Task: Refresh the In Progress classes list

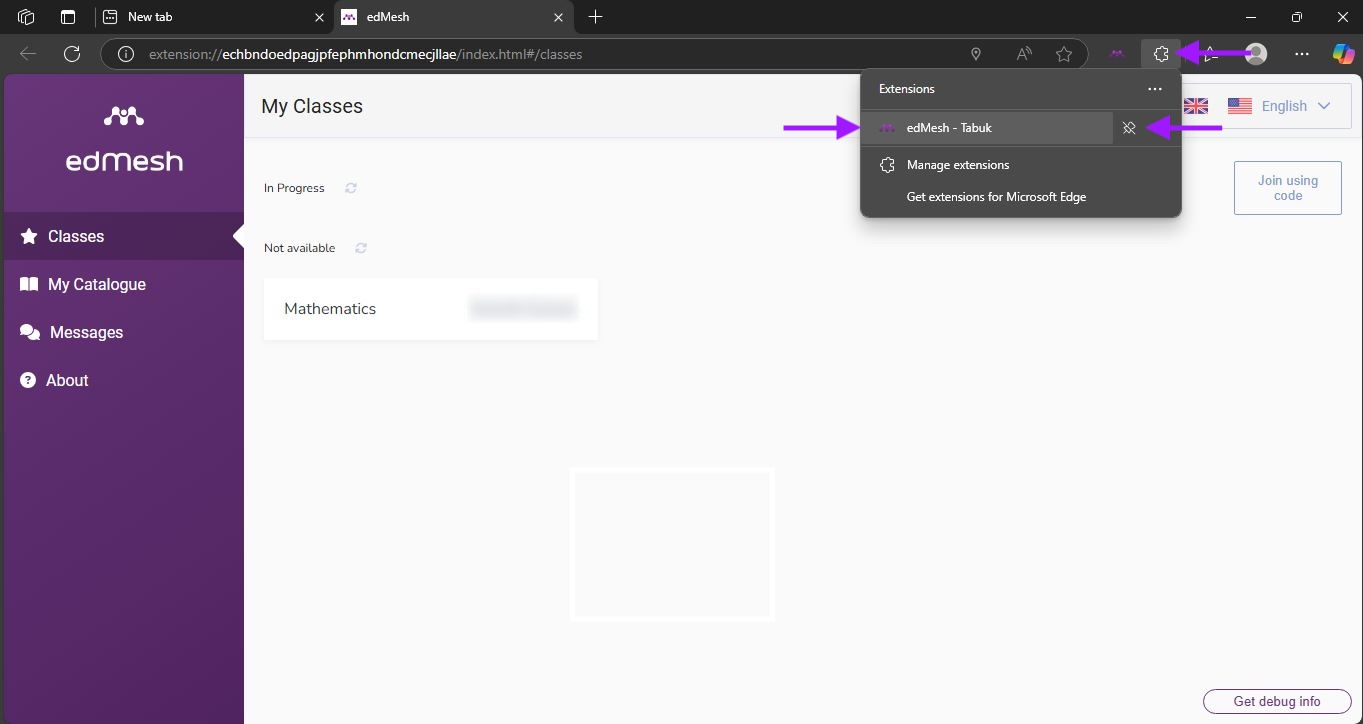Action: tap(351, 188)
